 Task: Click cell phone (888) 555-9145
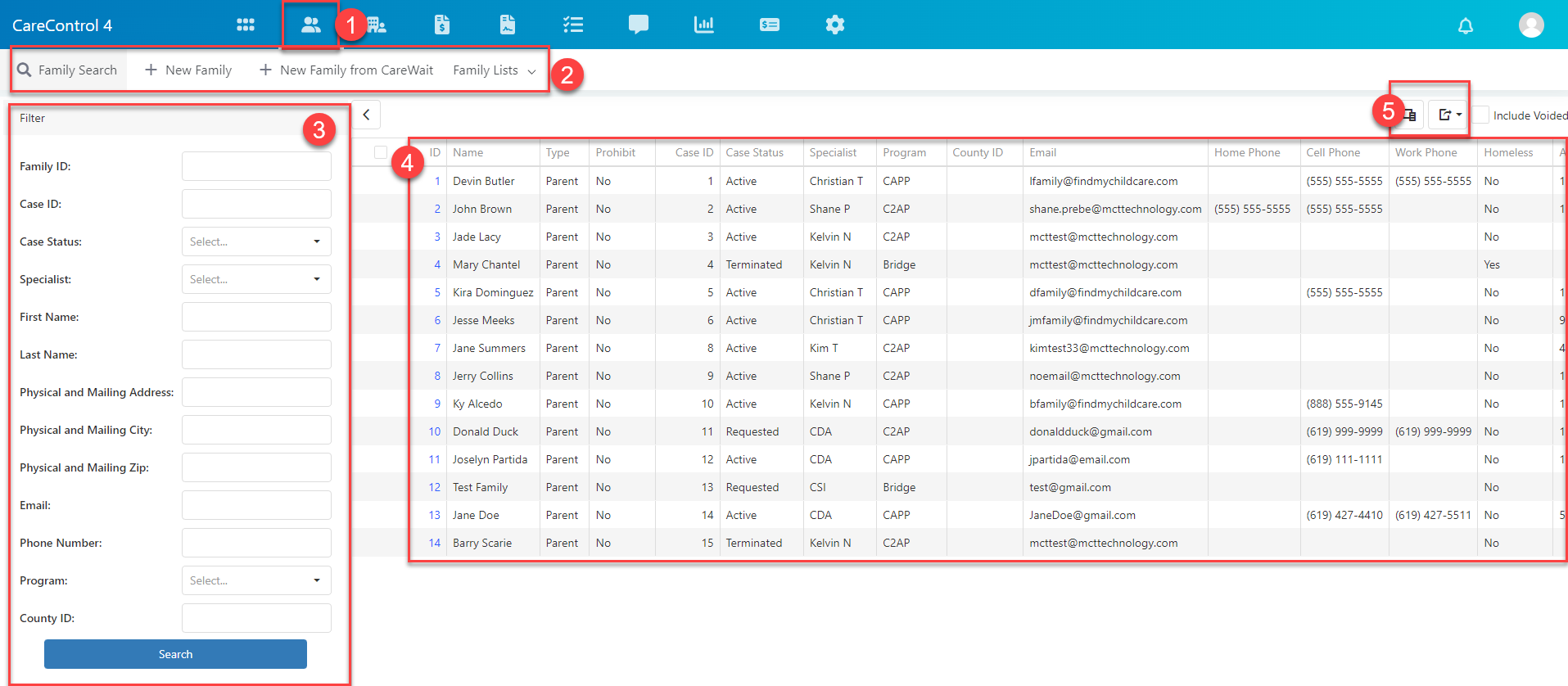(1344, 404)
